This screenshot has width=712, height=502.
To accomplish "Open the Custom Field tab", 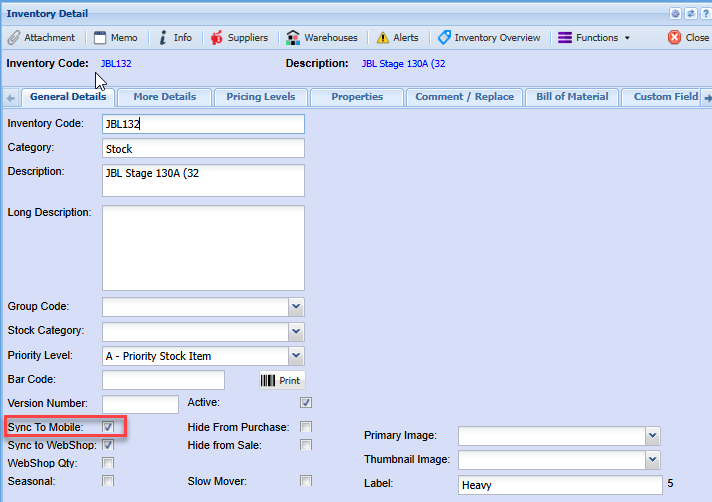I will 662,97.
